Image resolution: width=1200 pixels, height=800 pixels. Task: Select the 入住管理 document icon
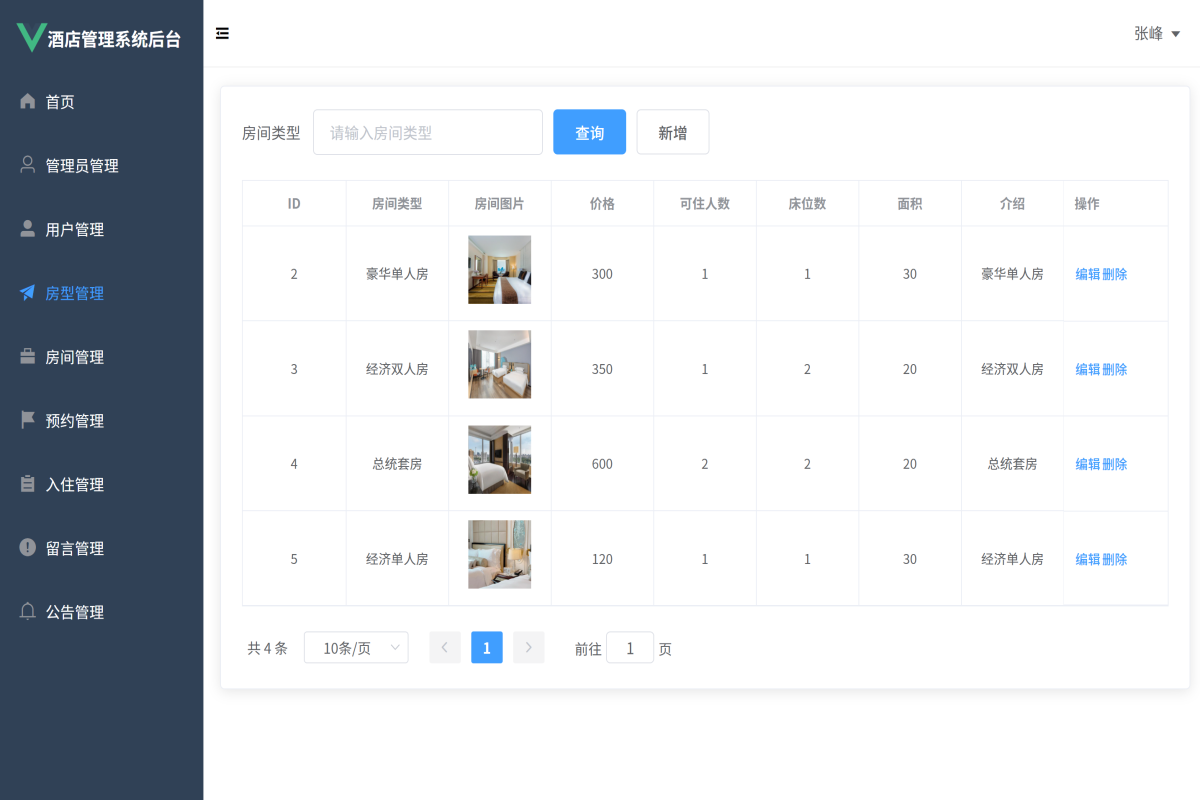[x=25, y=484]
